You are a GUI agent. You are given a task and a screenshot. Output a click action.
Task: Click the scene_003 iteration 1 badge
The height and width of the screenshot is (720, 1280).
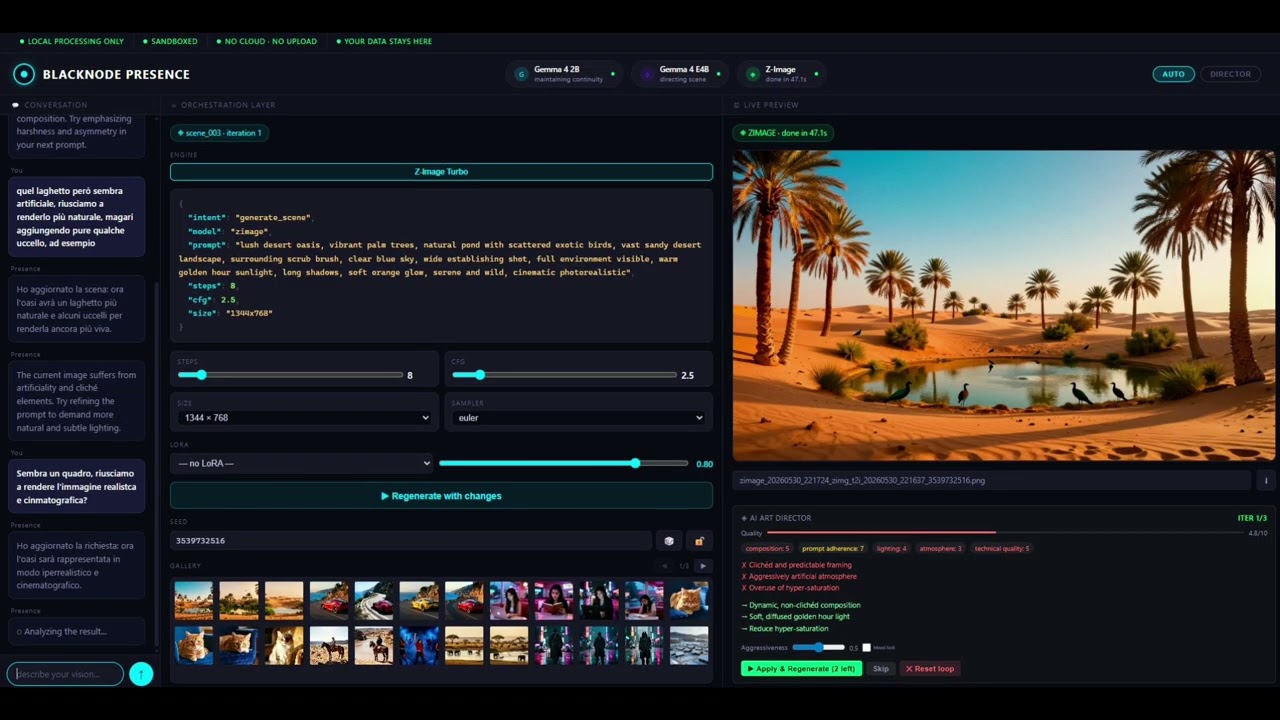tap(221, 133)
